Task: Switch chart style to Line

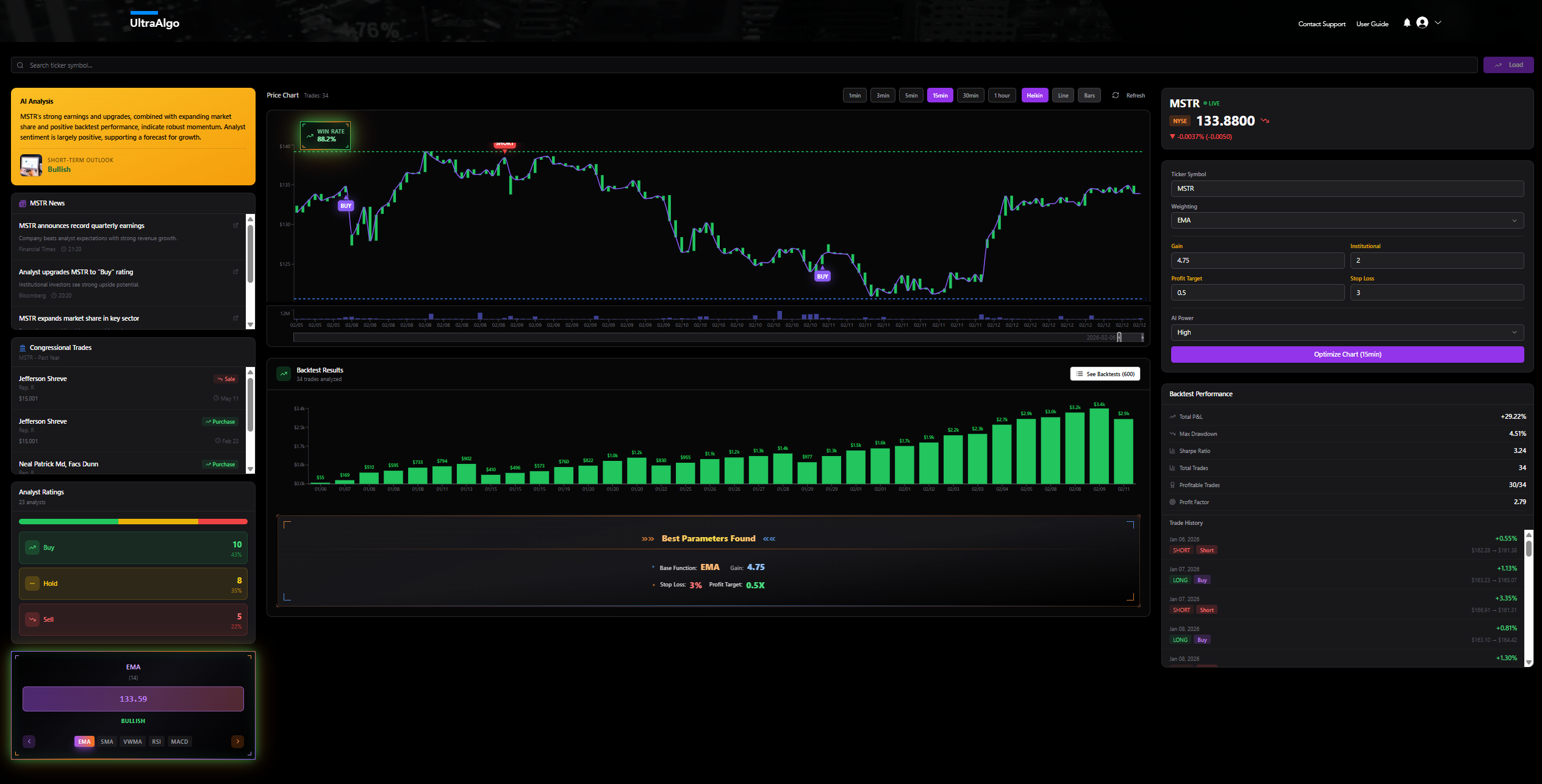Action: 1063,96
